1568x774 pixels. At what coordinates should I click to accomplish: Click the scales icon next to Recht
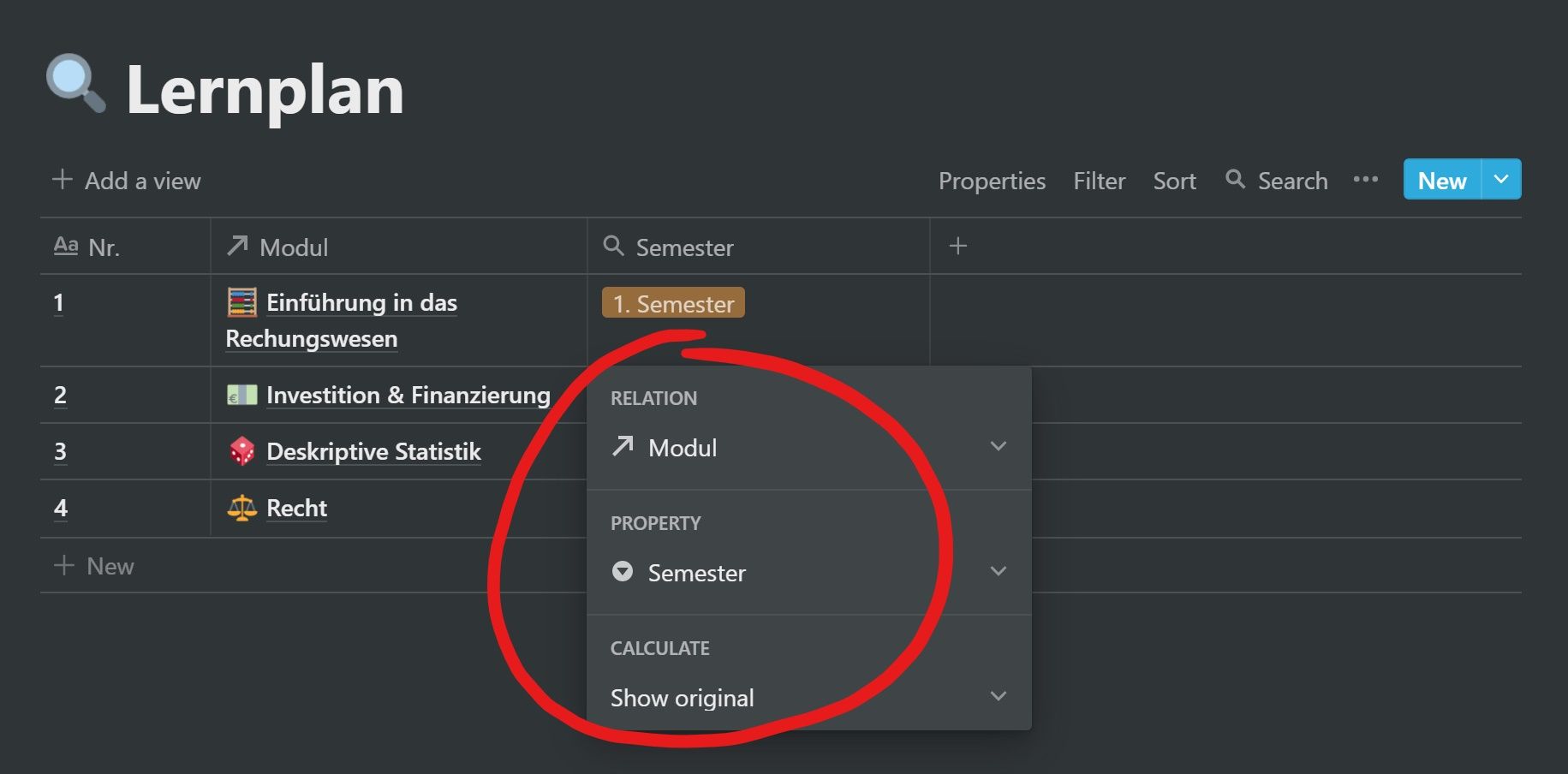[x=241, y=508]
